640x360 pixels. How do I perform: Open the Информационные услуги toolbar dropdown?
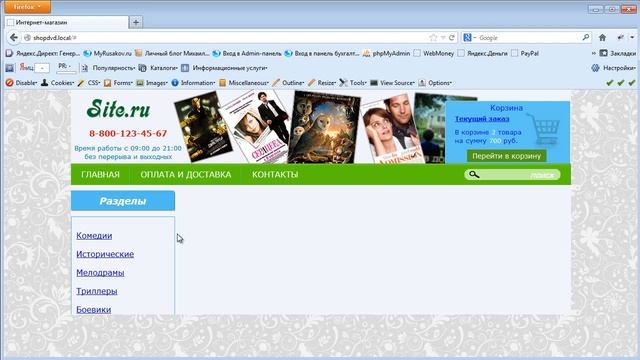[x=224, y=68]
